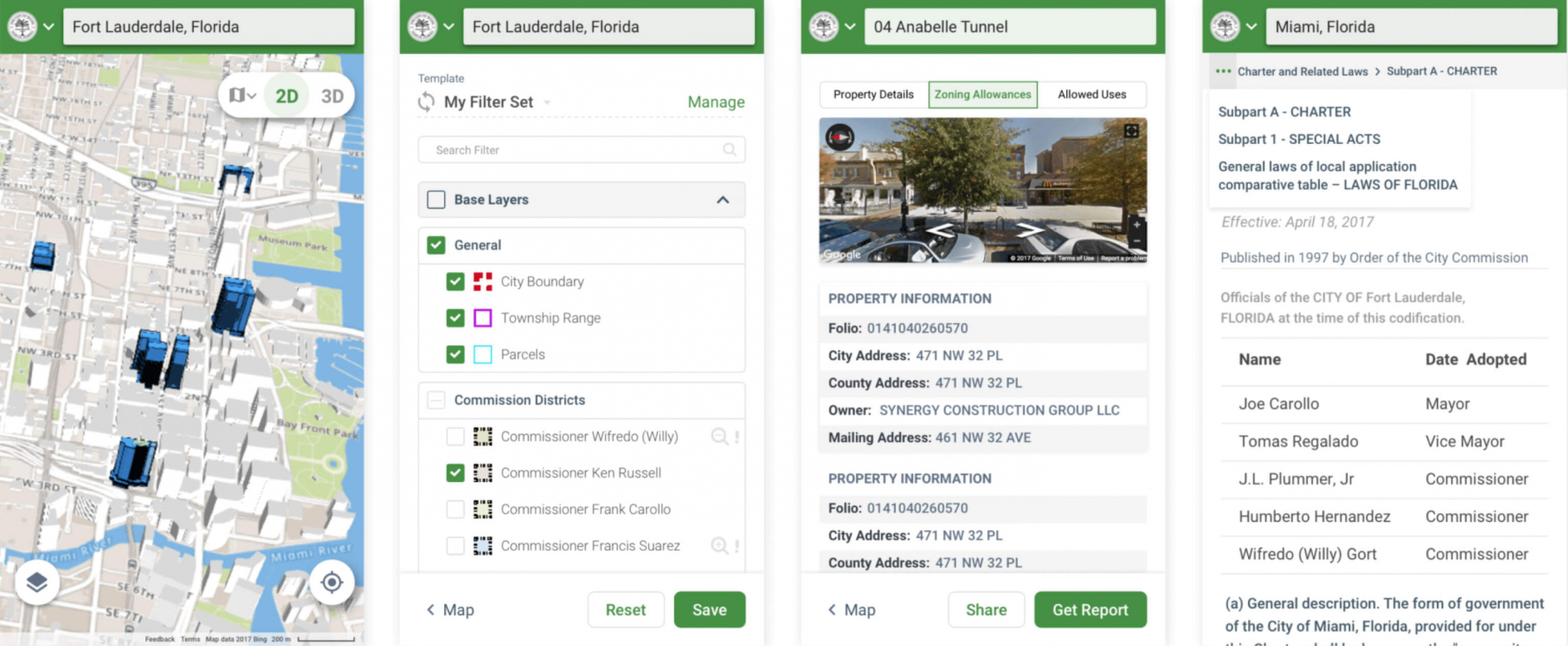
Task: Open the My Filter Set template dropdown
Action: tap(546, 102)
